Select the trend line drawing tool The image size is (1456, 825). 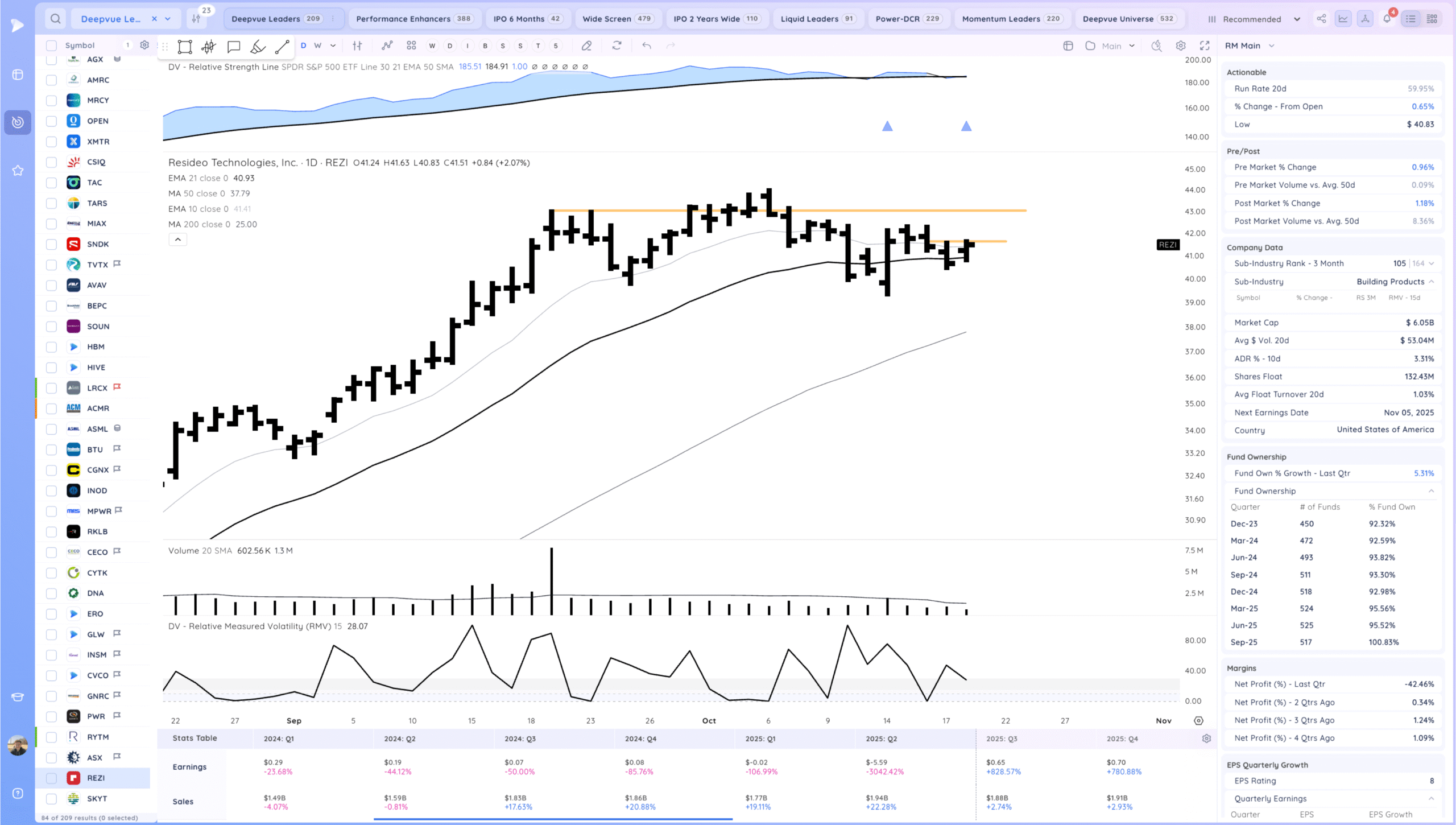(x=282, y=46)
